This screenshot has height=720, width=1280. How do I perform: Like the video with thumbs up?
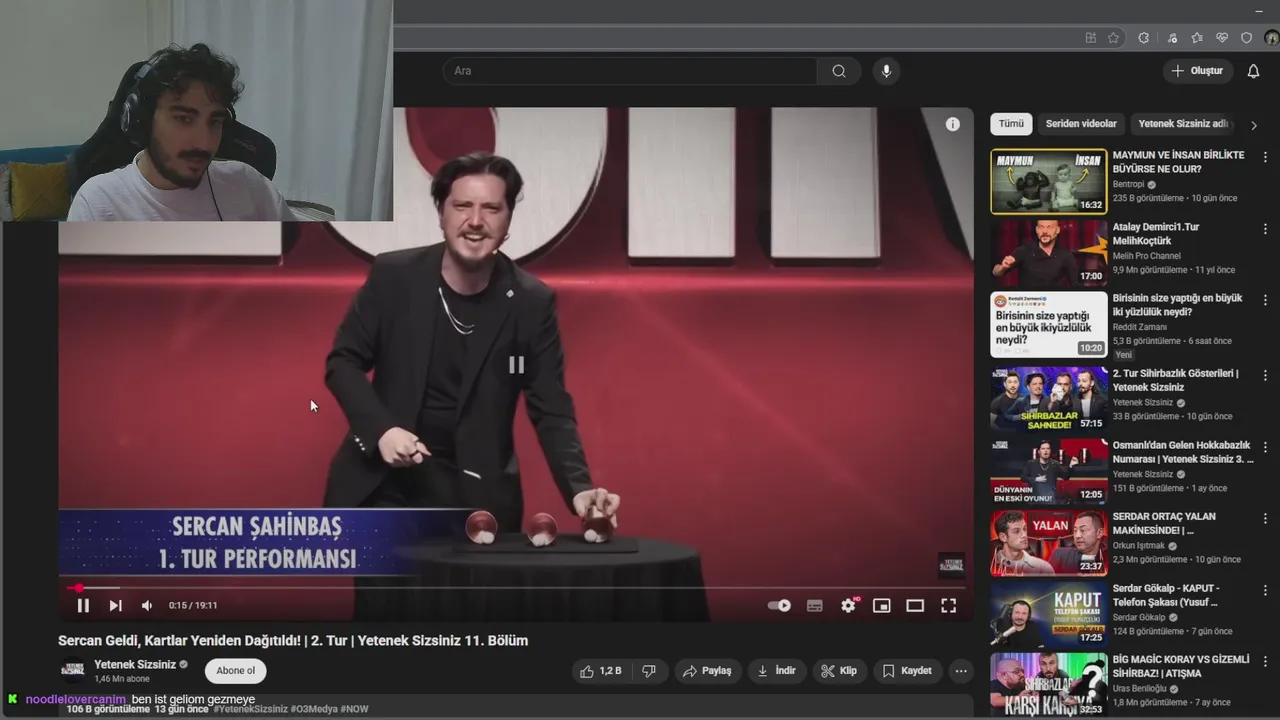tap(601, 671)
